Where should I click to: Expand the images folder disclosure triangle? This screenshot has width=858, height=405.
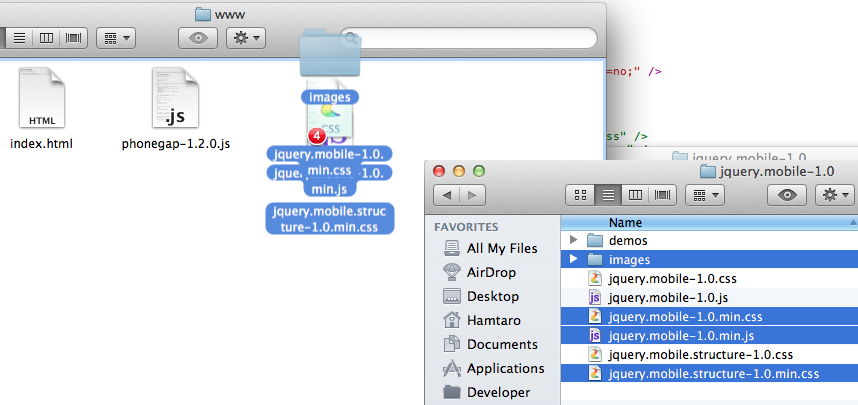pos(573,258)
